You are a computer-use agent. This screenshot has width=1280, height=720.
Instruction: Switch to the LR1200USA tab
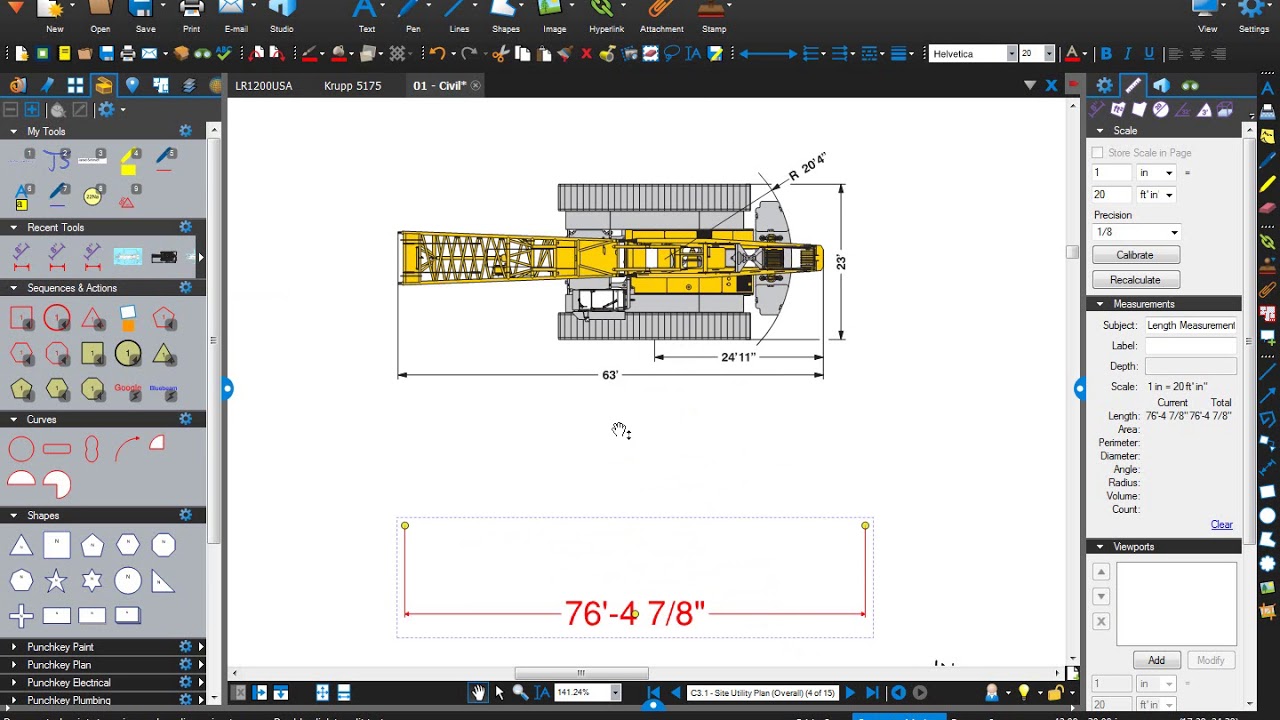[x=264, y=86]
